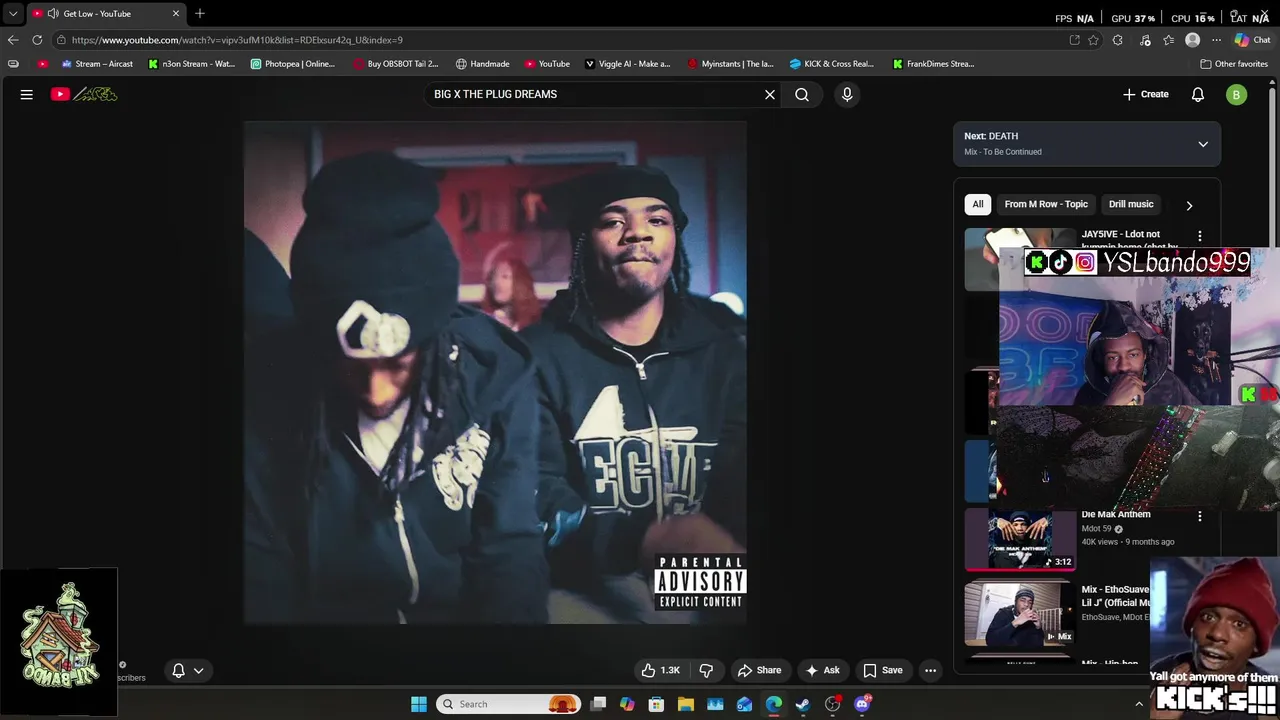Expand 'Other favorites' folder

pos(1234,63)
